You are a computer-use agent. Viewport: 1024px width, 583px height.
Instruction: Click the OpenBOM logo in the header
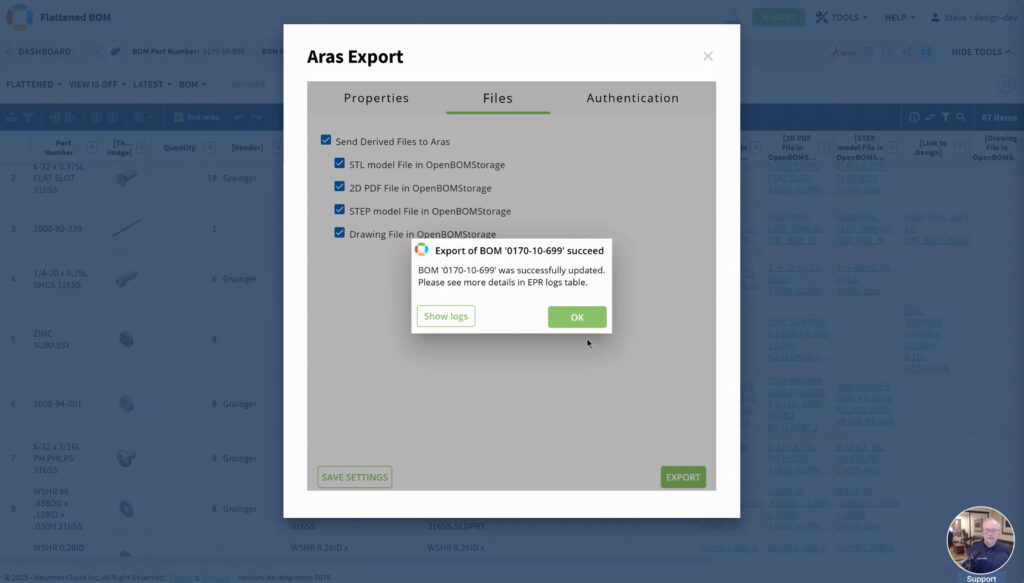[20, 17]
